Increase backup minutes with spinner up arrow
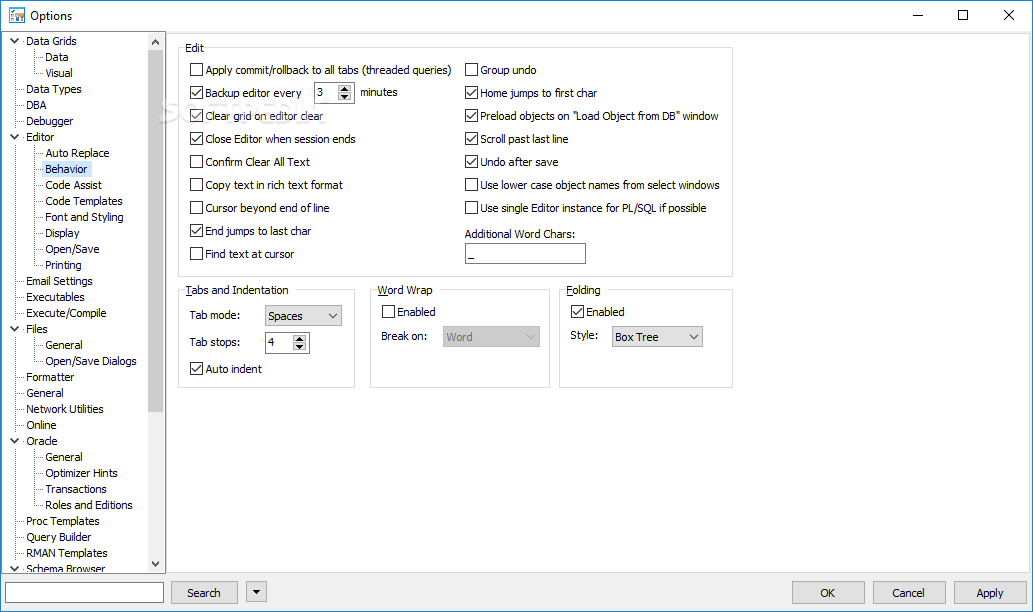 344,88
